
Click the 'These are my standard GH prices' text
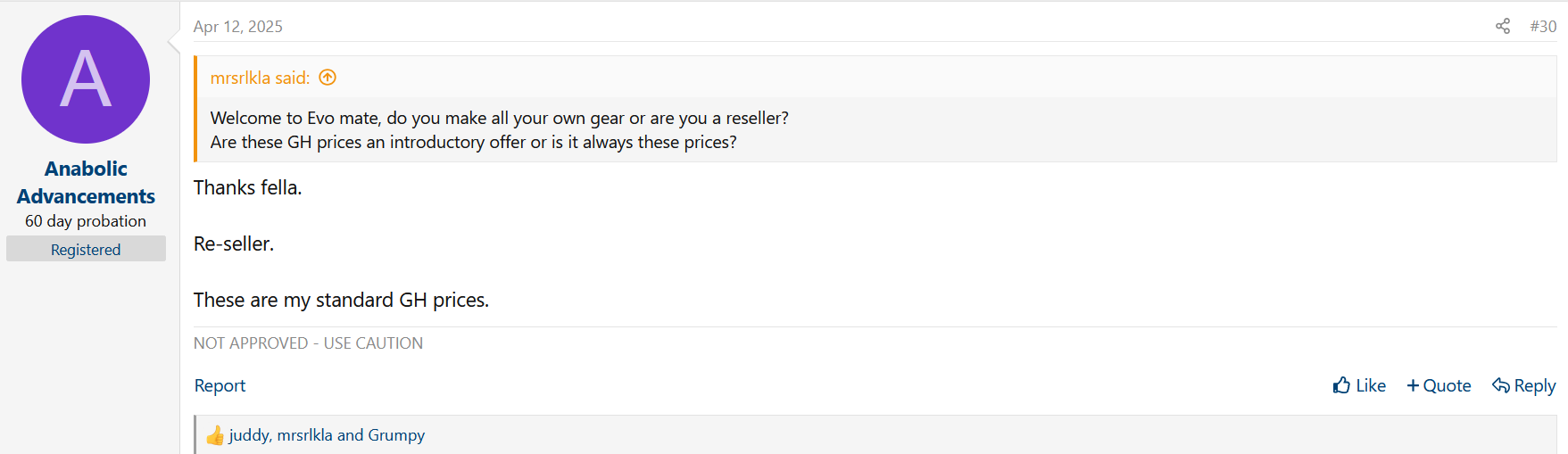[x=341, y=300]
